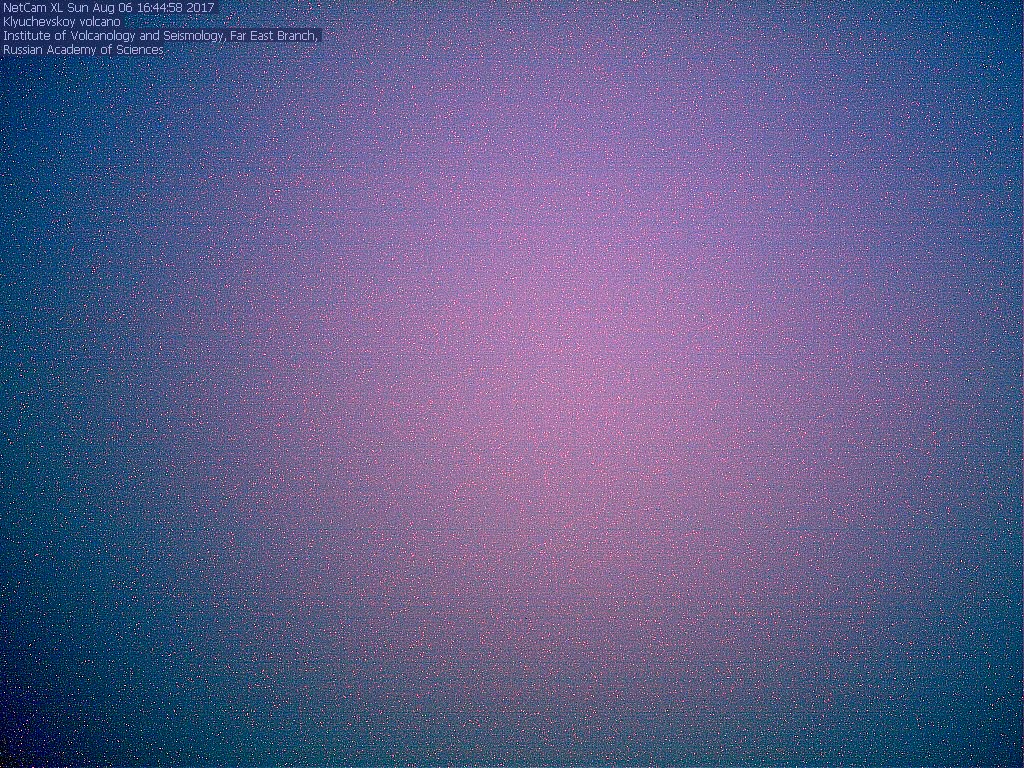Click the 'Russian Academy of Sciences' text line
This screenshot has width=1024, height=768.
[83, 50]
